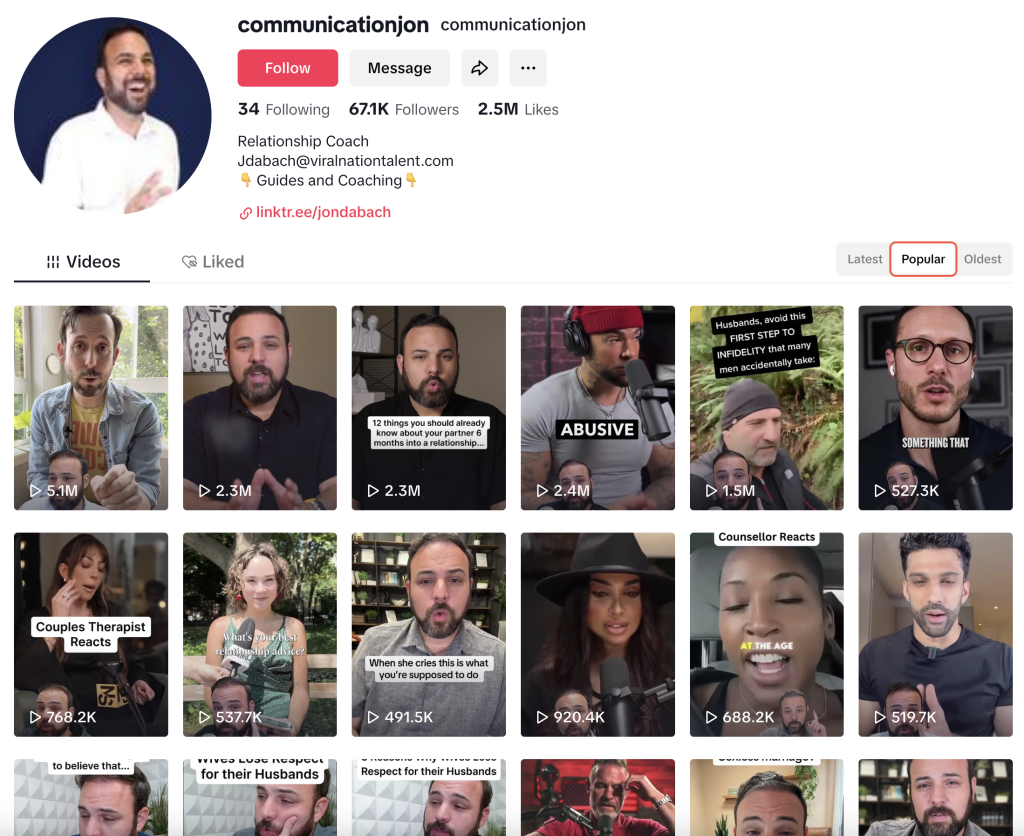The width and height of the screenshot is (1024, 836).
Task: Sort videos by Latest
Action: 864,259
